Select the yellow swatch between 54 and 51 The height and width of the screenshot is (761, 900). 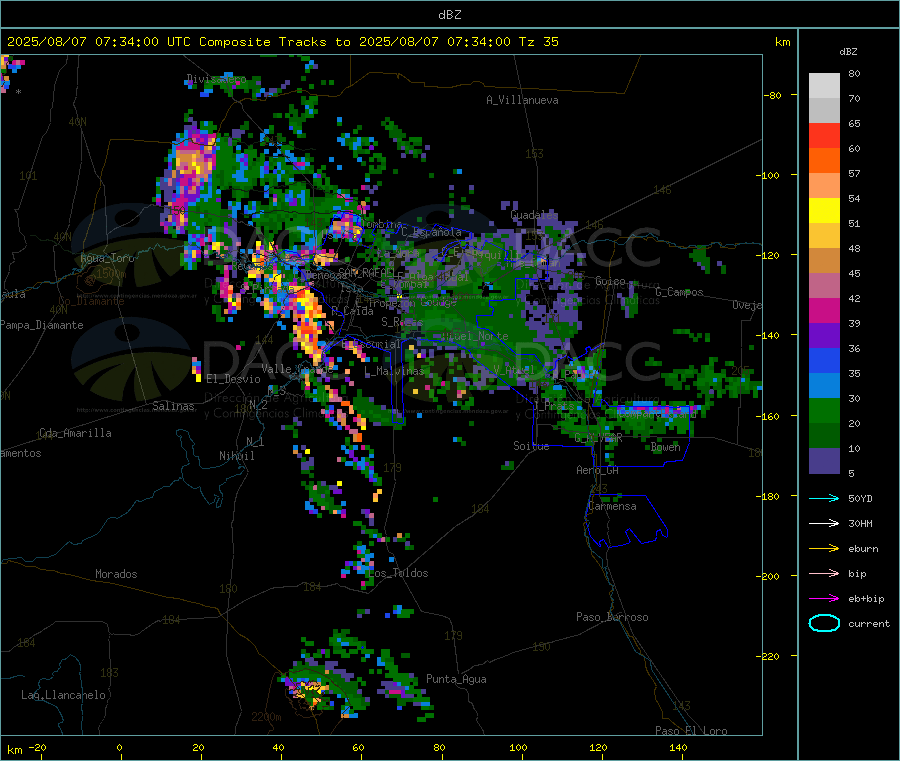(x=824, y=211)
